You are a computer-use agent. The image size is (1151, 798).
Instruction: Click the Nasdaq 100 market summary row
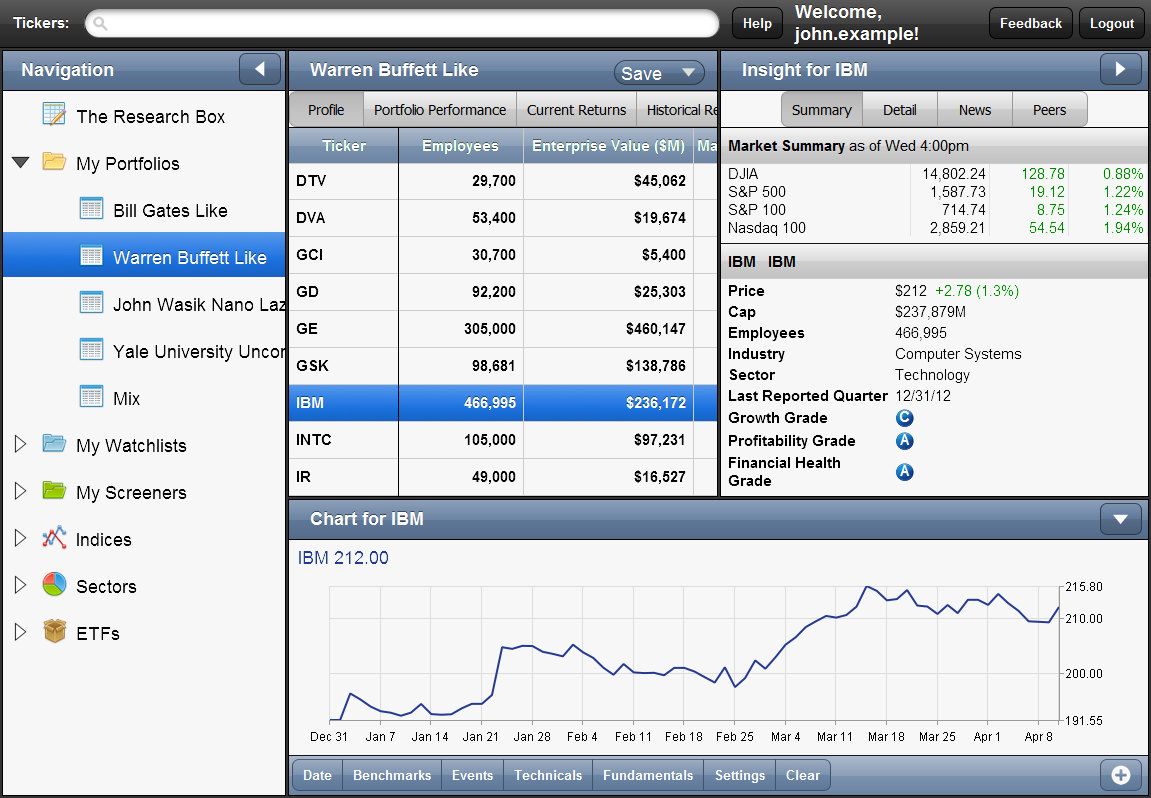coord(935,228)
